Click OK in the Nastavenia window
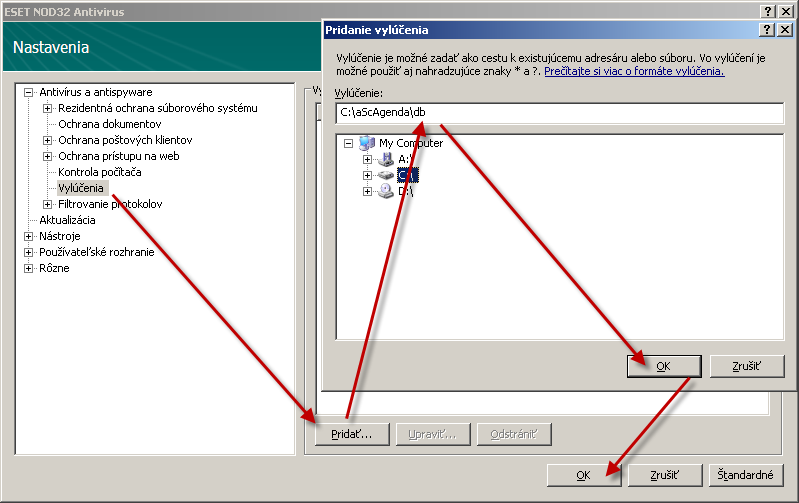Image resolution: width=799 pixels, height=503 pixels. (x=583, y=475)
